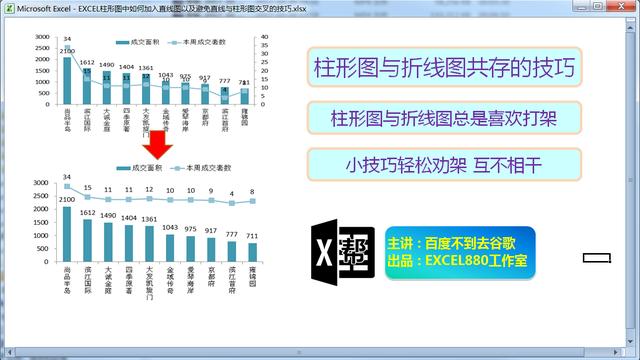This screenshot has width=640, height=360.
Task: Click the 1490 data label in lower chart
Action: [x=108, y=215]
